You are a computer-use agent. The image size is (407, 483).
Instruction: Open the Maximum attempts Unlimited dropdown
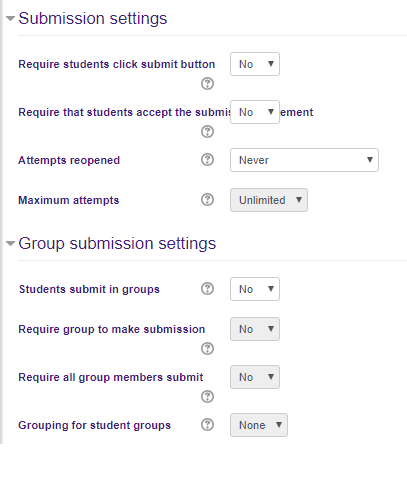269,200
